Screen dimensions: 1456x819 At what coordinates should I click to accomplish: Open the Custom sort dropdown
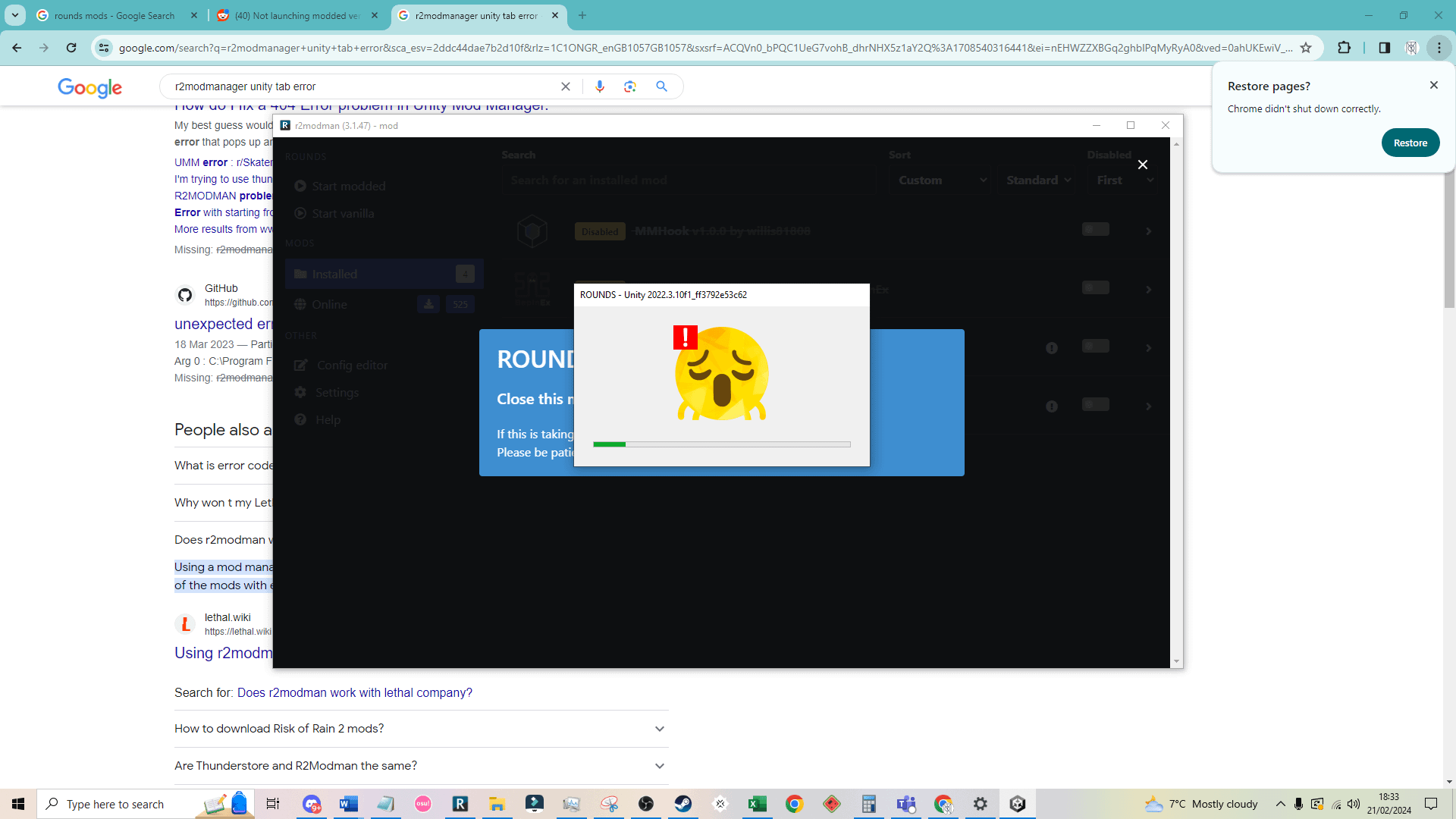942,180
